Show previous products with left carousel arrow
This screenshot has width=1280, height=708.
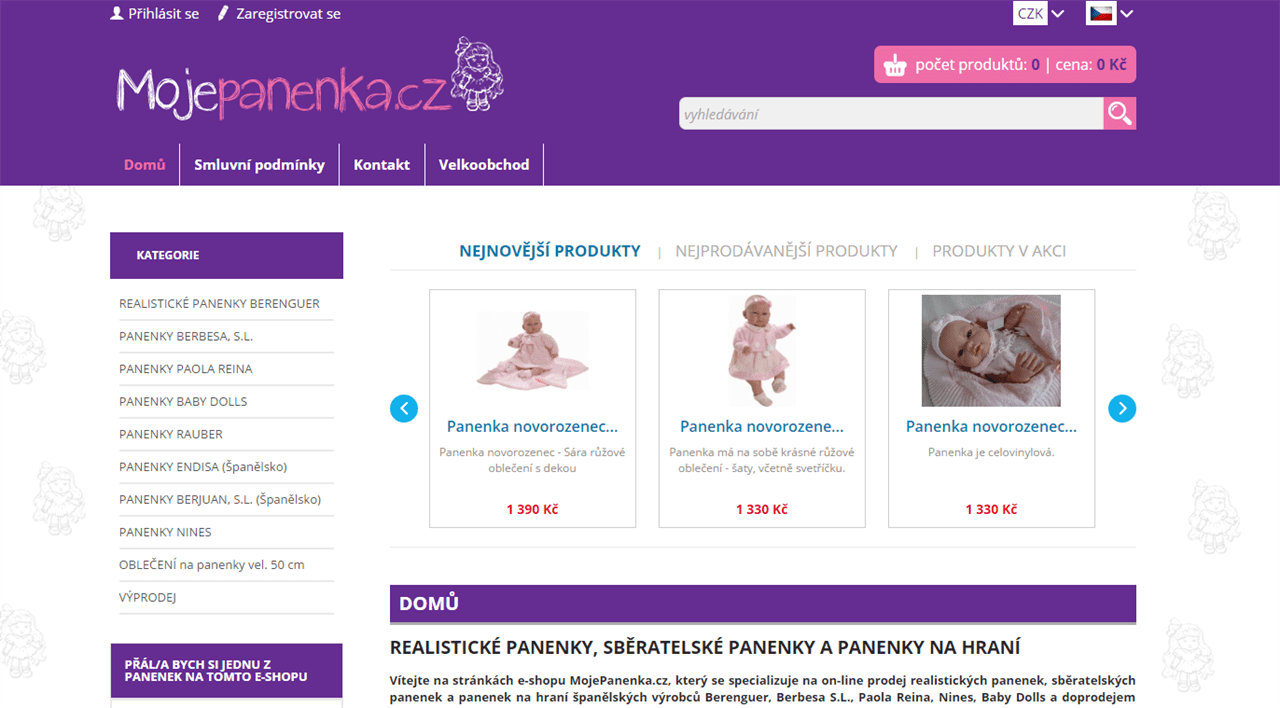point(404,408)
